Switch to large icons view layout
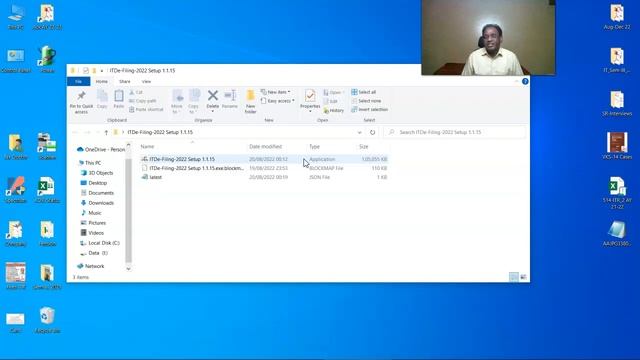The width and height of the screenshot is (640, 360). tap(523, 277)
